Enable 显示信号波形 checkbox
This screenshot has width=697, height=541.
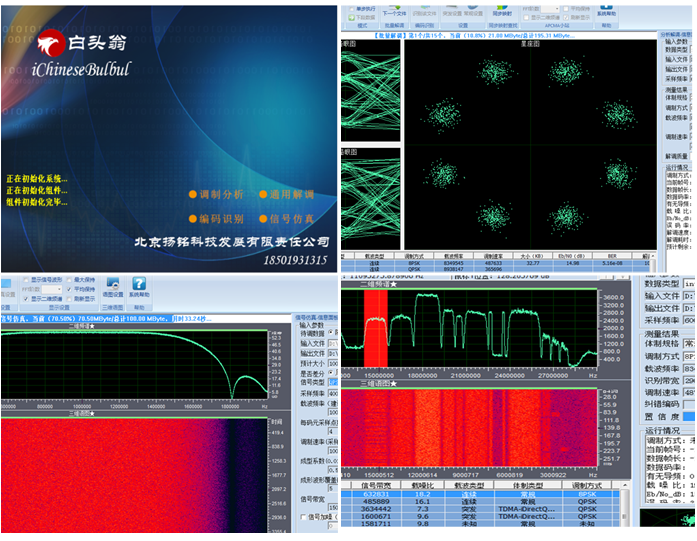(x=26, y=280)
